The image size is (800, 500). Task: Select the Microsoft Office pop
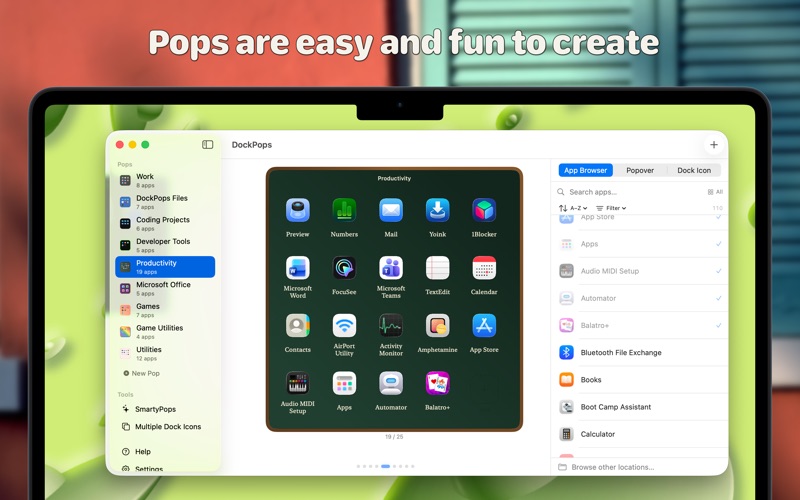coord(165,288)
